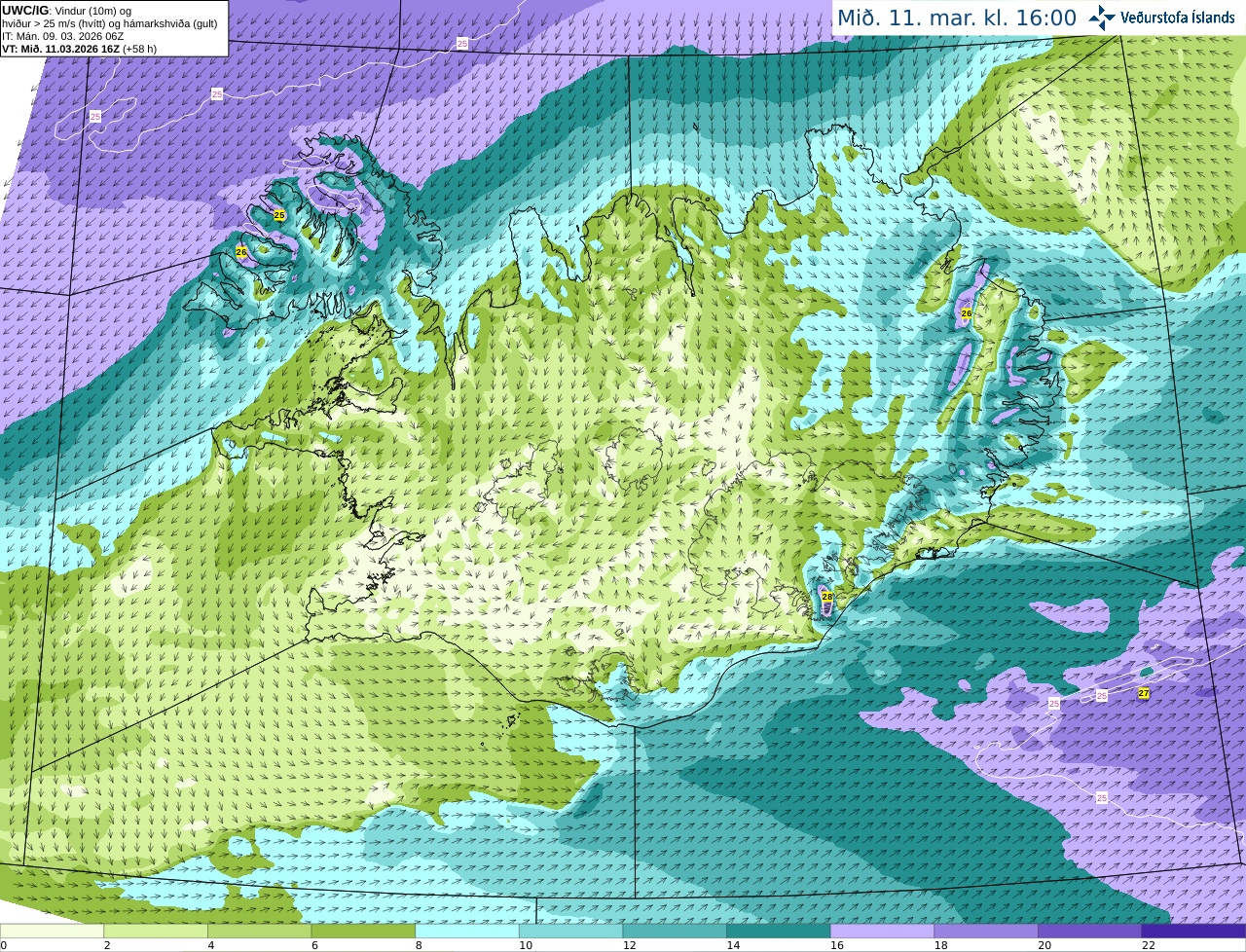Screen dimensions: 1246x952
Task: Click the yellow gust marker labeled 25
Action: tap(279, 215)
